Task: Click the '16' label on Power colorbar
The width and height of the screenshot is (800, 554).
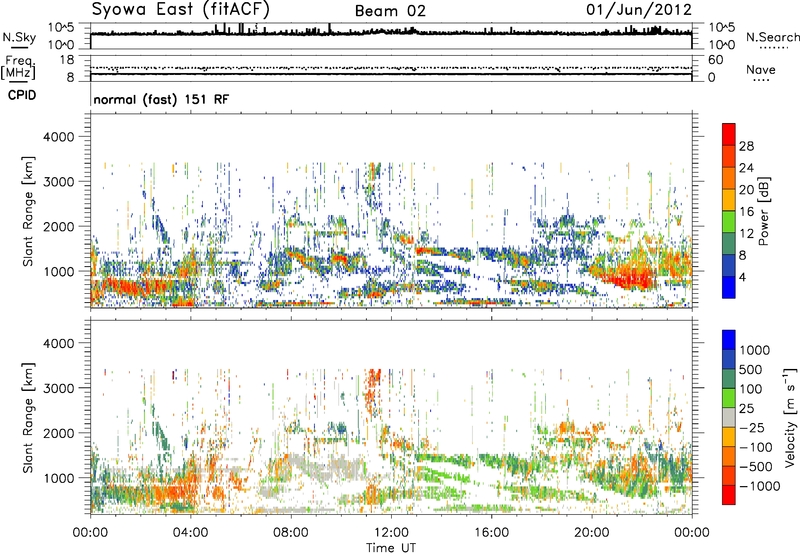Action: pyautogui.click(x=746, y=212)
